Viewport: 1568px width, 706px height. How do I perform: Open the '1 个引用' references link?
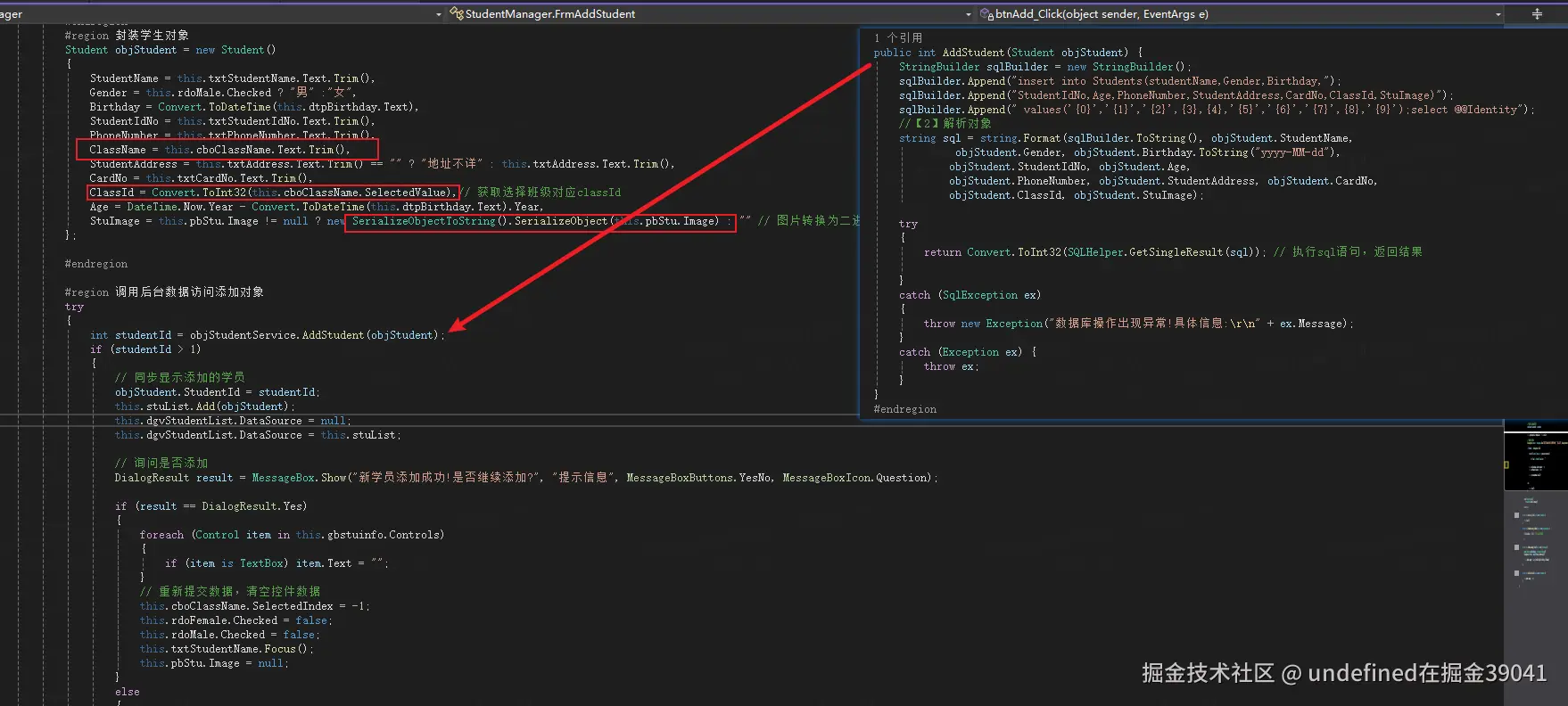[898, 37]
